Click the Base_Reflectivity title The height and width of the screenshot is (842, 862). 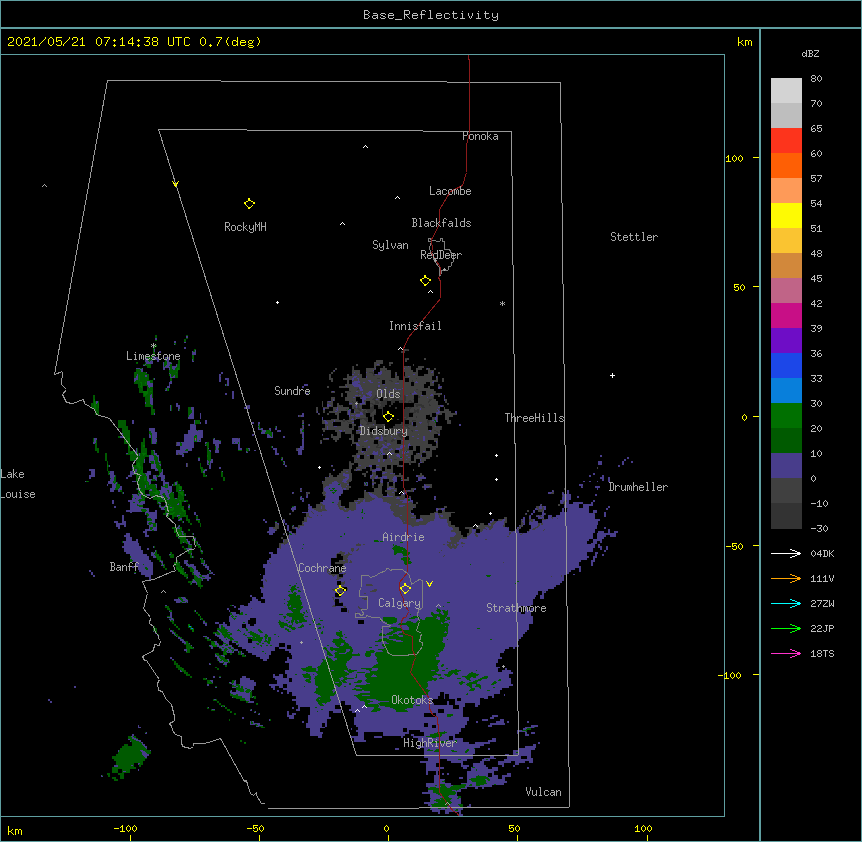[x=431, y=15]
